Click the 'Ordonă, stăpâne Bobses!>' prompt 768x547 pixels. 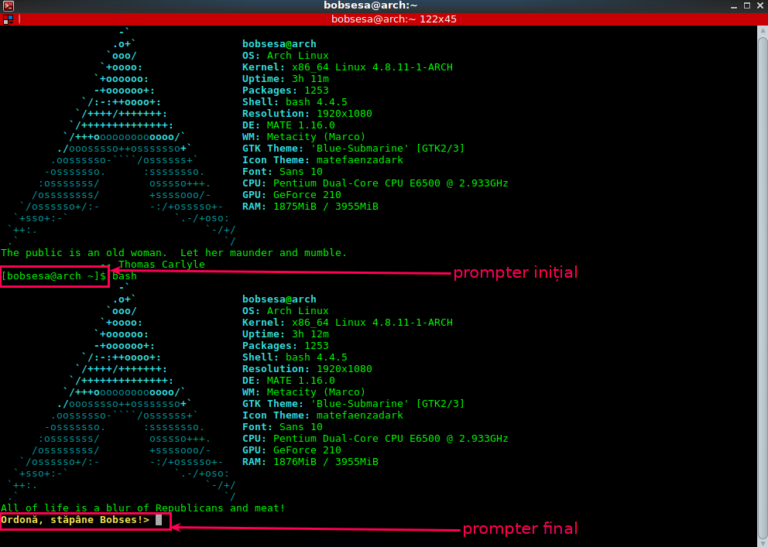75,520
